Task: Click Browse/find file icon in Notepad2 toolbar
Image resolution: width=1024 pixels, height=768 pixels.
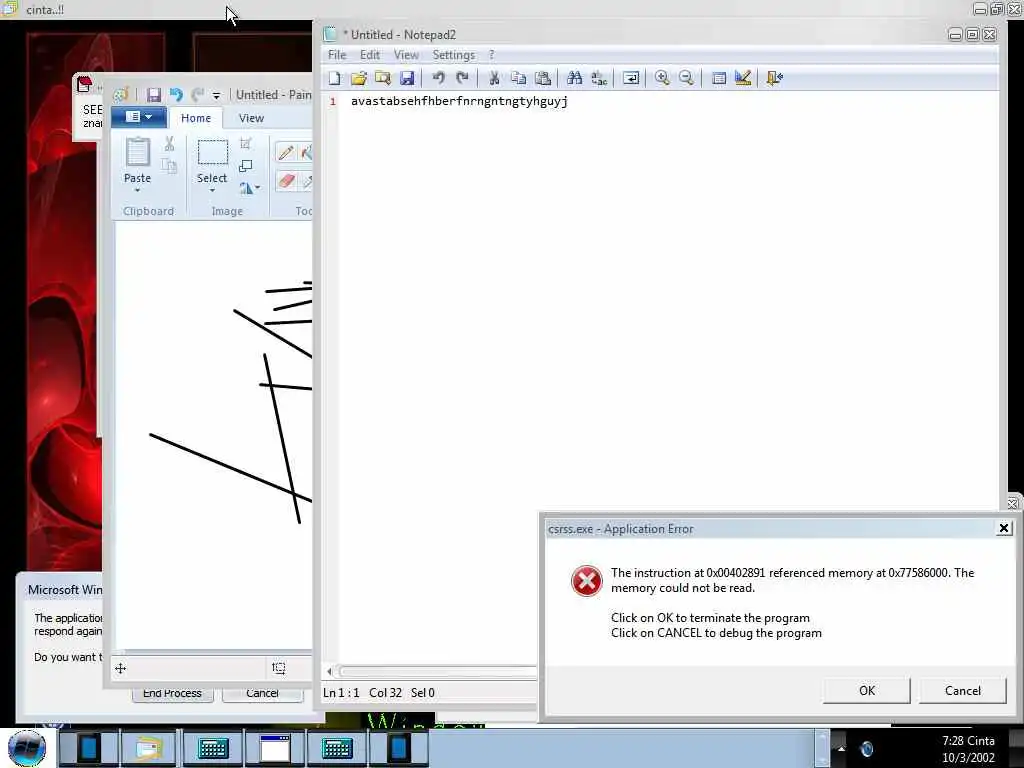Action: pyautogui.click(x=383, y=78)
